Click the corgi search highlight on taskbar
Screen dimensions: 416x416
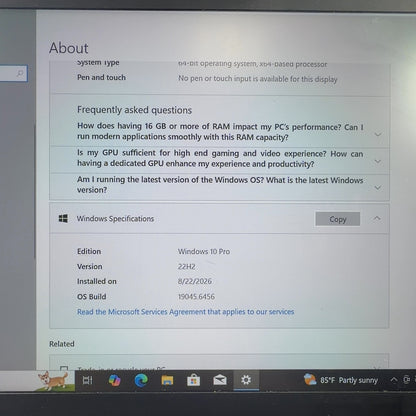(53, 380)
